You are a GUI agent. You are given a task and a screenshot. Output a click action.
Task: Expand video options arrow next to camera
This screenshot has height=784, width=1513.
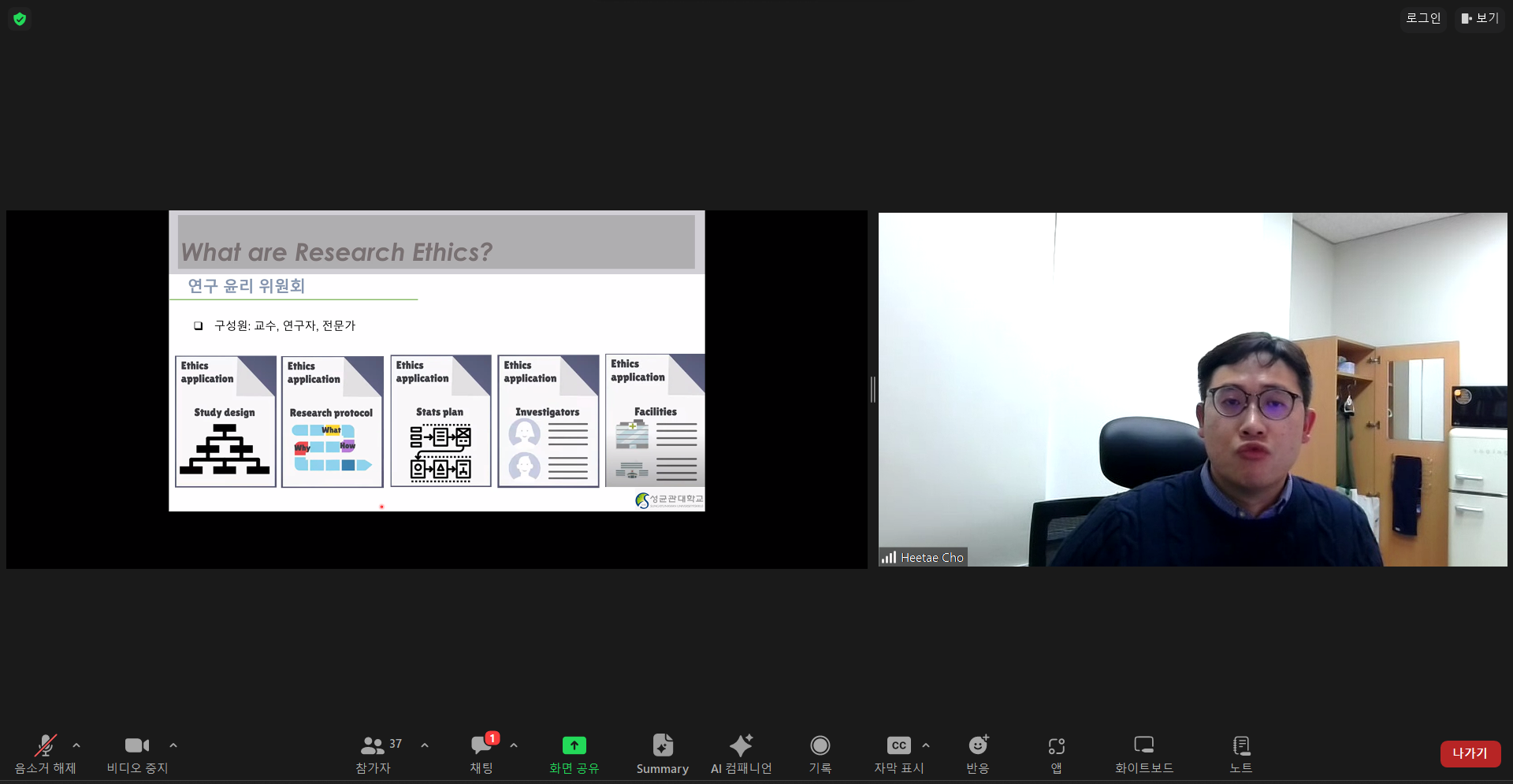tap(173, 745)
